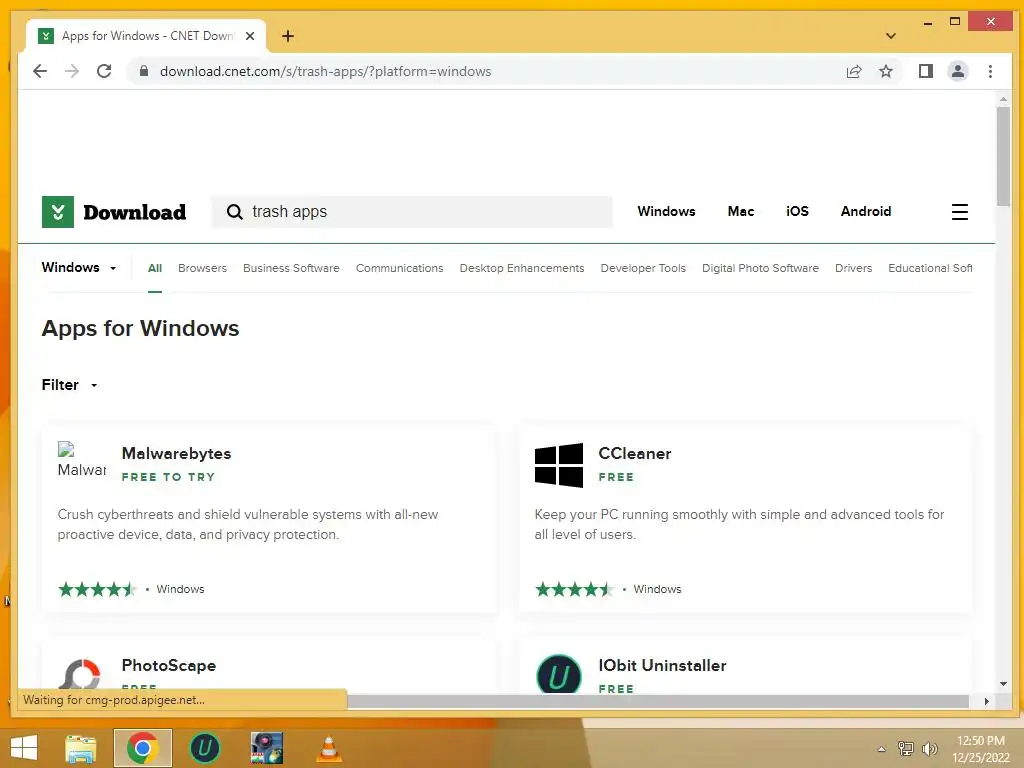
Task: Open the Windows Start button
Action: (x=24, y=748)
